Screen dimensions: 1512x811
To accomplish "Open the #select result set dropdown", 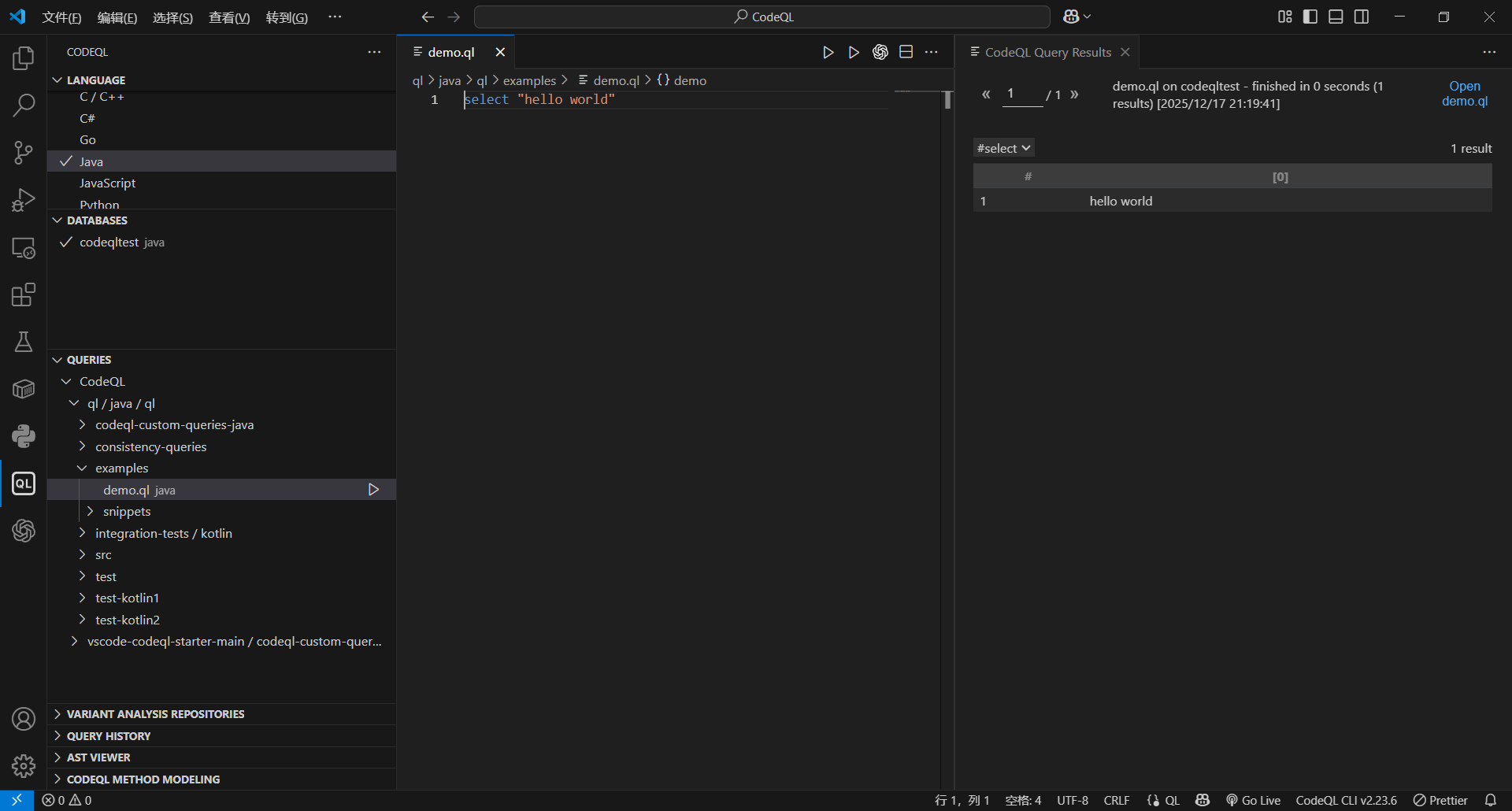I will click(1003, 148).
